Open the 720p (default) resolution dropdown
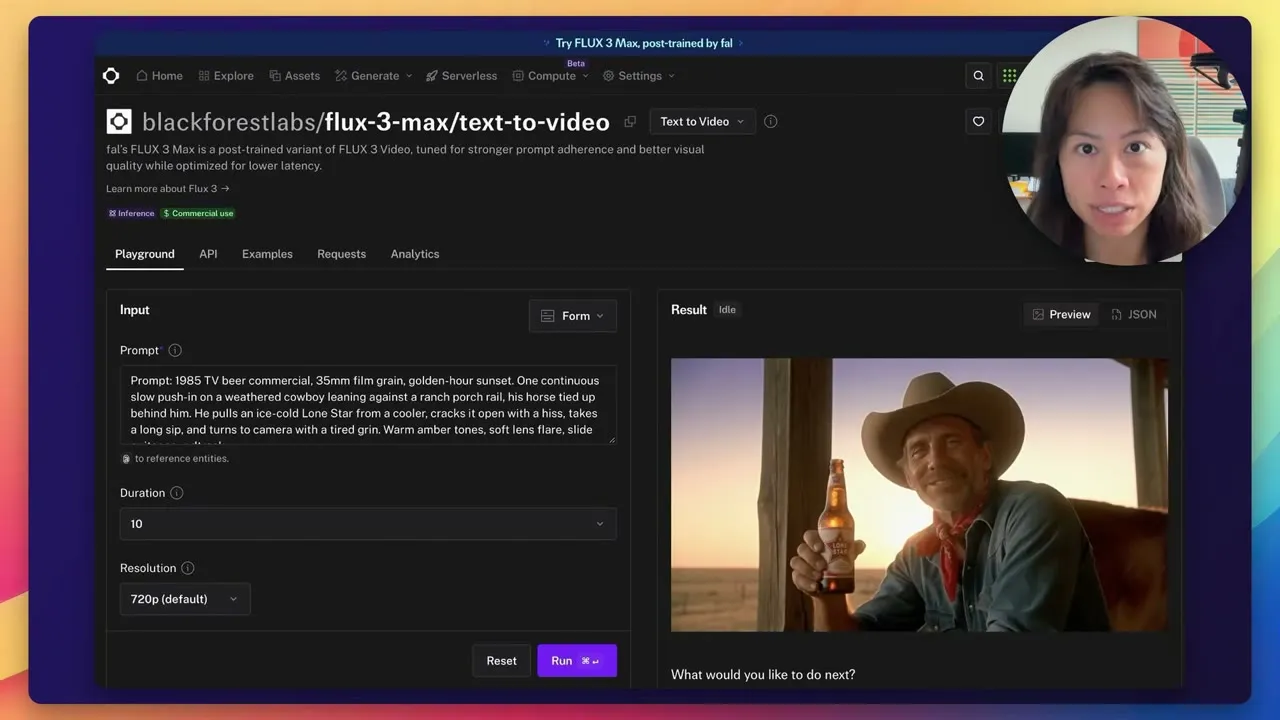This screenshot has width=1280, height=720. pos(185,599)
